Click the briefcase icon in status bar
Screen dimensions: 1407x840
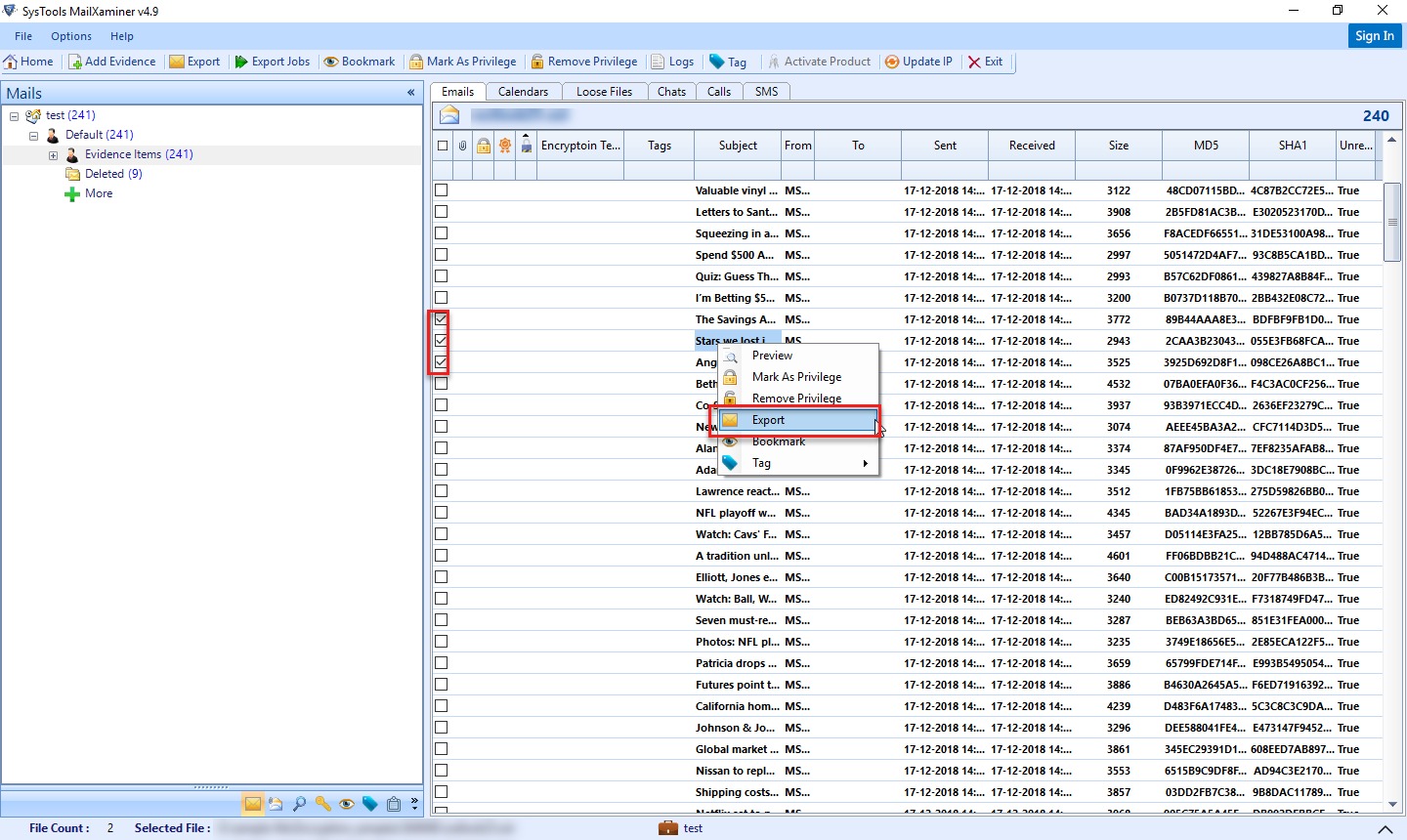tap(668, 828)
